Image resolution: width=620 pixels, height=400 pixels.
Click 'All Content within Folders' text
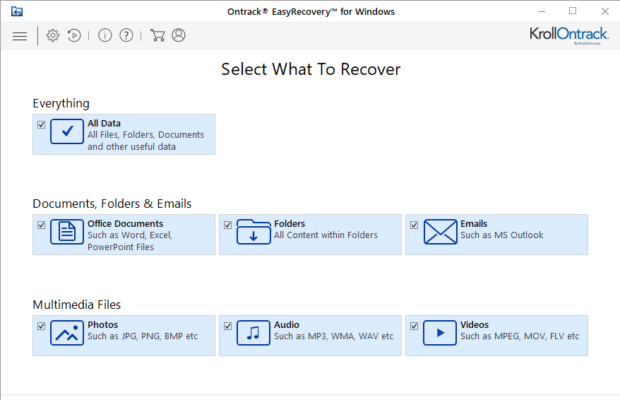(326, 235)
